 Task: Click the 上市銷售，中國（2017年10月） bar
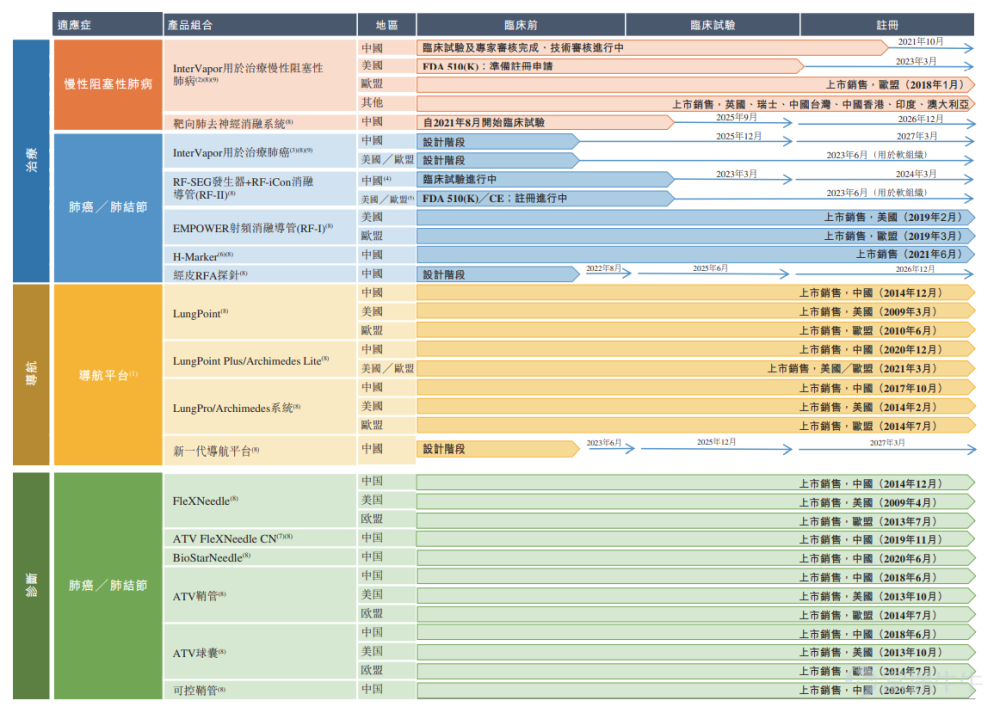[696, 388]
